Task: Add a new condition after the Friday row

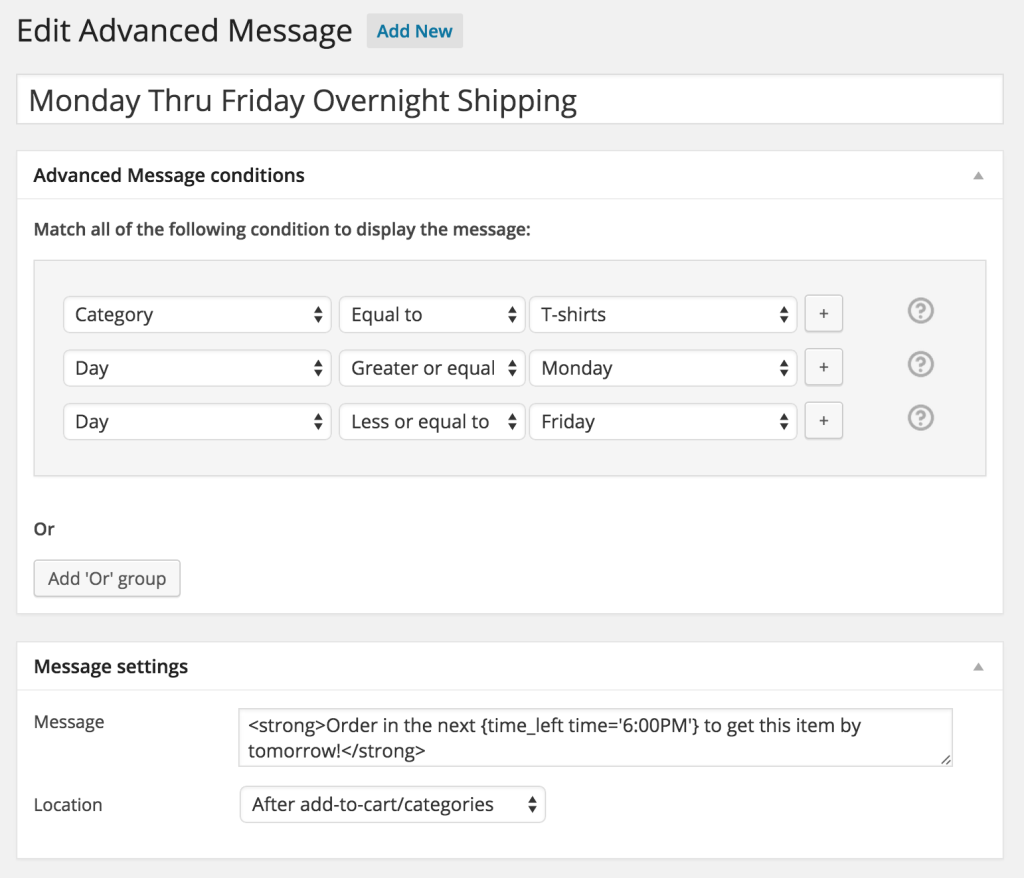Action: 823,420
